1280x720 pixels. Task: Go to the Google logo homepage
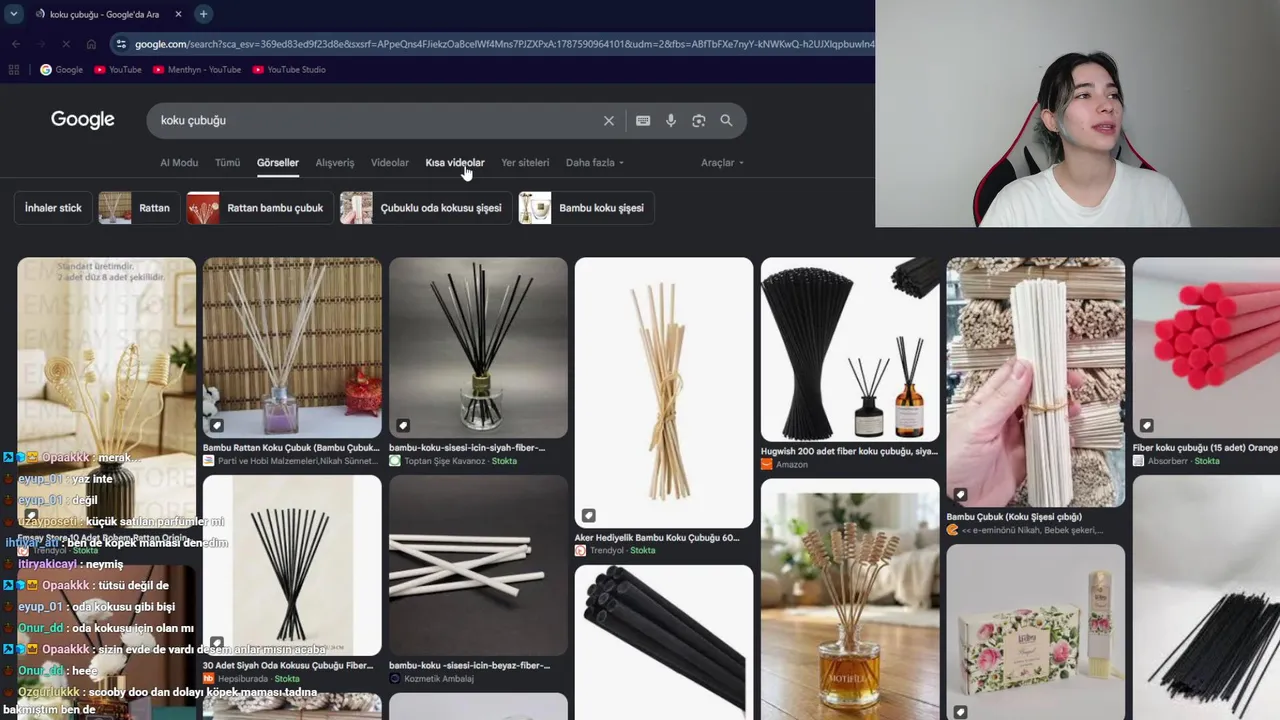83,120
